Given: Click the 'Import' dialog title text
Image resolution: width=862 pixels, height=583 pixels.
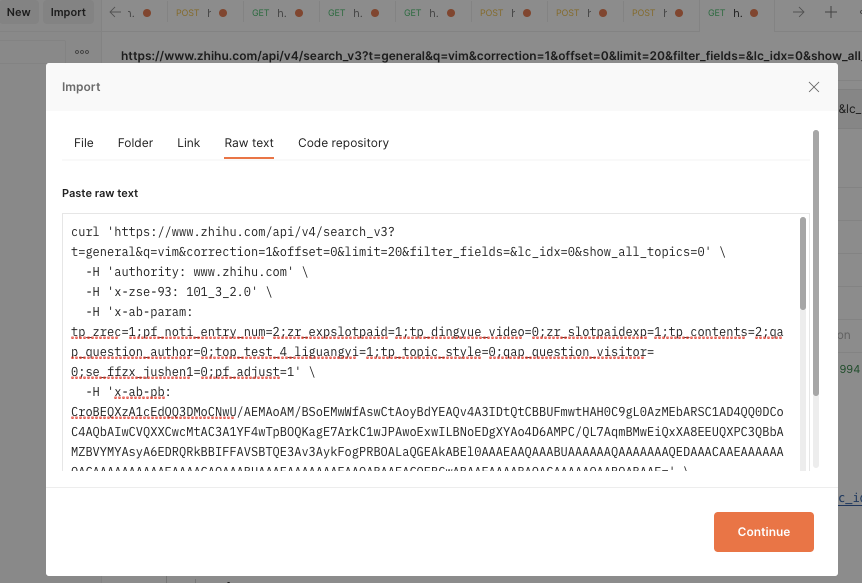Looking at the screenshot, I should coord(81,87).
